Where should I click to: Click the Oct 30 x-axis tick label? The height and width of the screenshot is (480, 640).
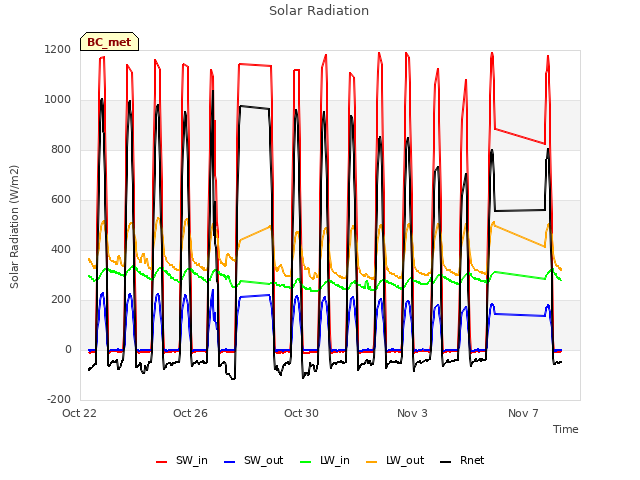(301, 413)
